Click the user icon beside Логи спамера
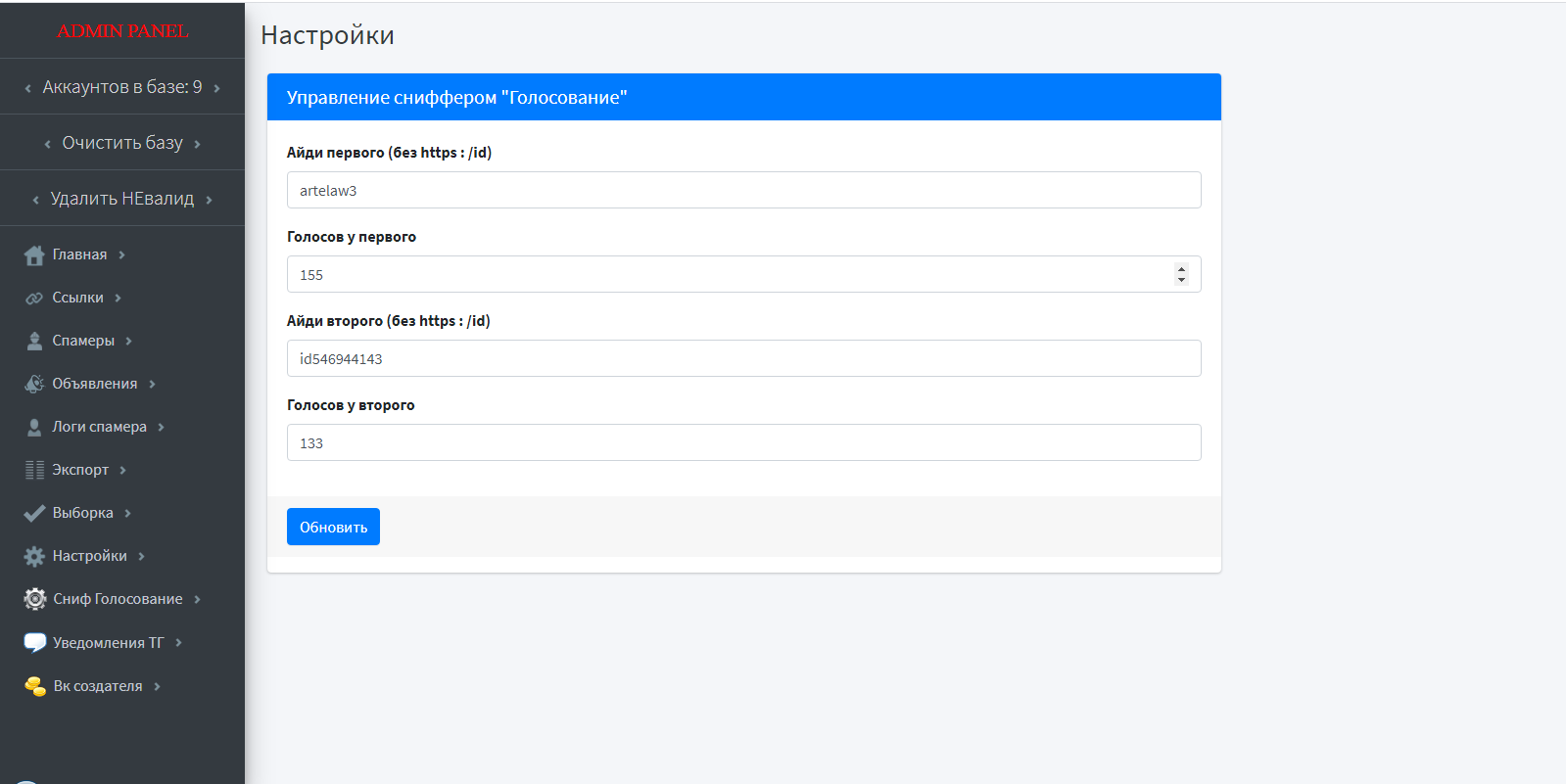The height and width of the screenshot is (784, 1566). tap(34, 428)
